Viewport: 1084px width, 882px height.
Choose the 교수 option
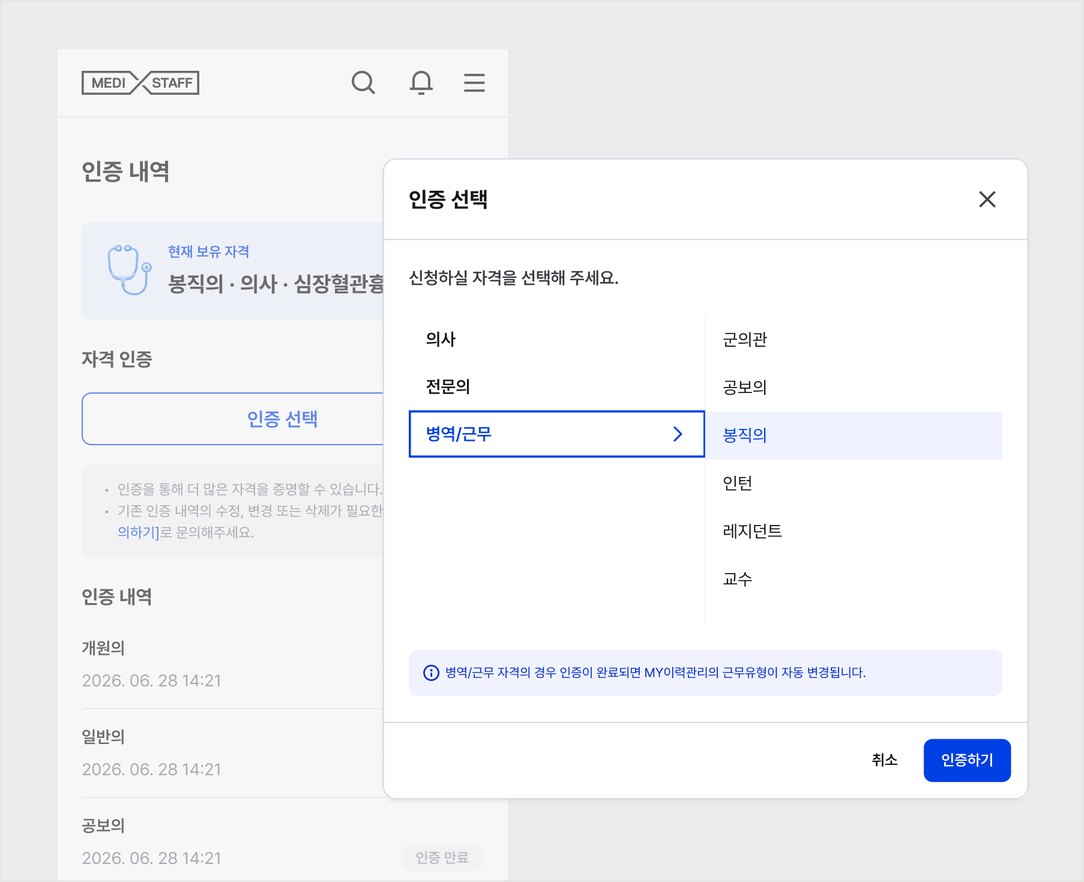(x=737, y=579)
